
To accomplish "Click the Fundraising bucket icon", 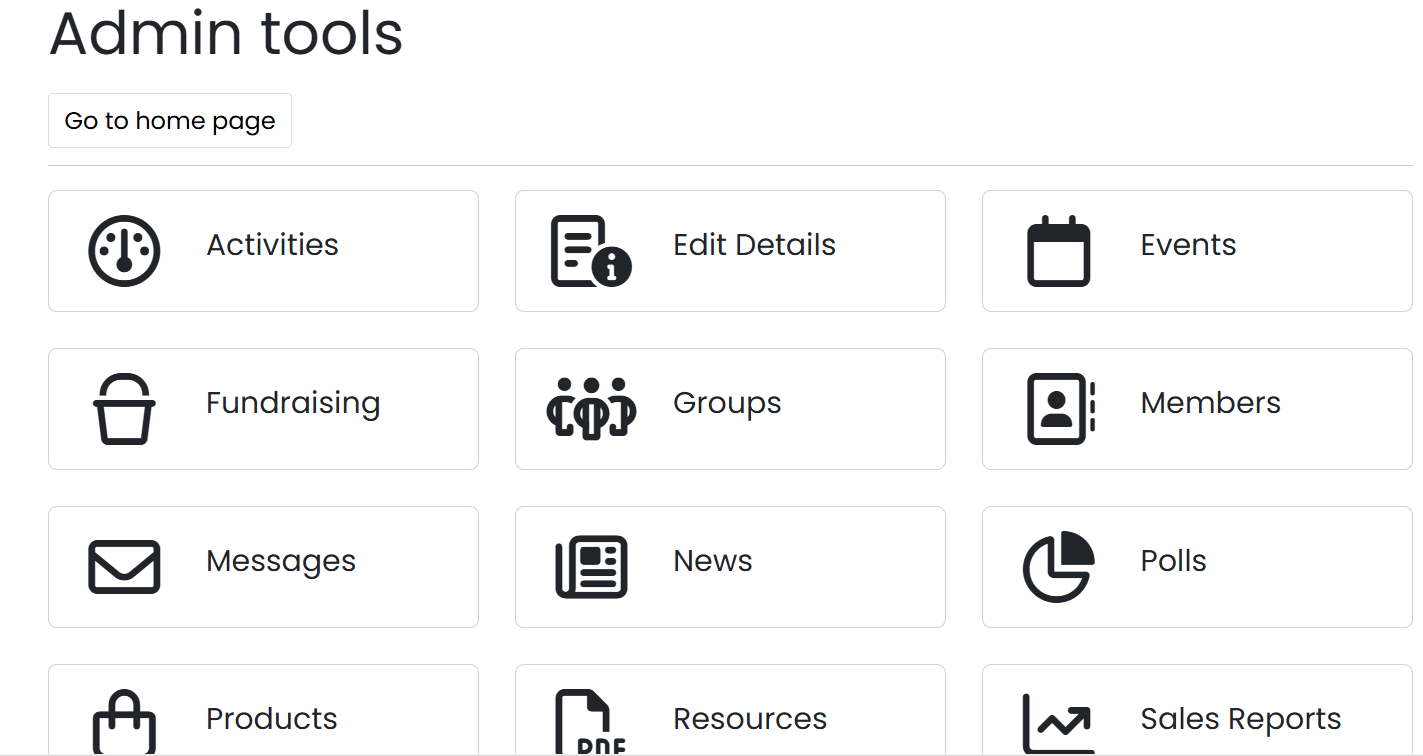I will [x=124, y=409].
